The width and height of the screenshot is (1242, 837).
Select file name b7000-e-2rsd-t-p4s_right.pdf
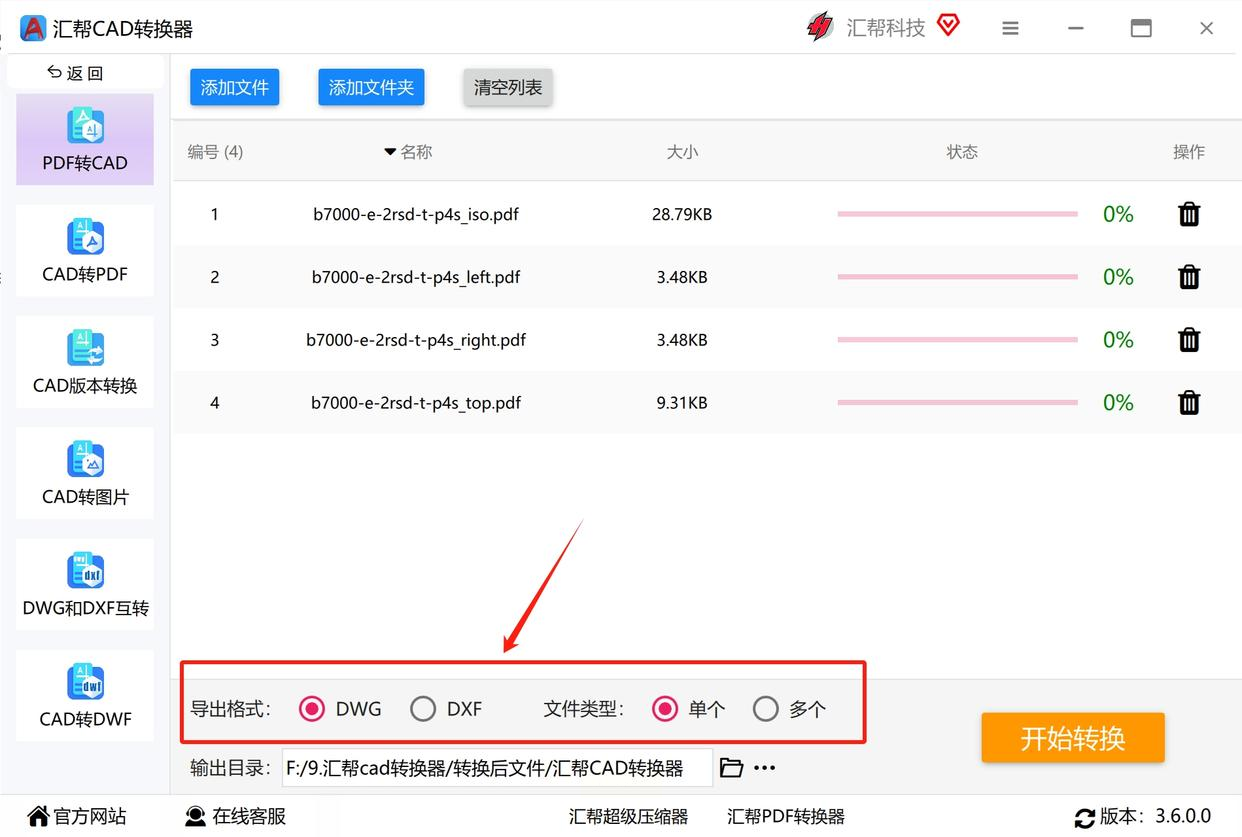tap(416, 340)
